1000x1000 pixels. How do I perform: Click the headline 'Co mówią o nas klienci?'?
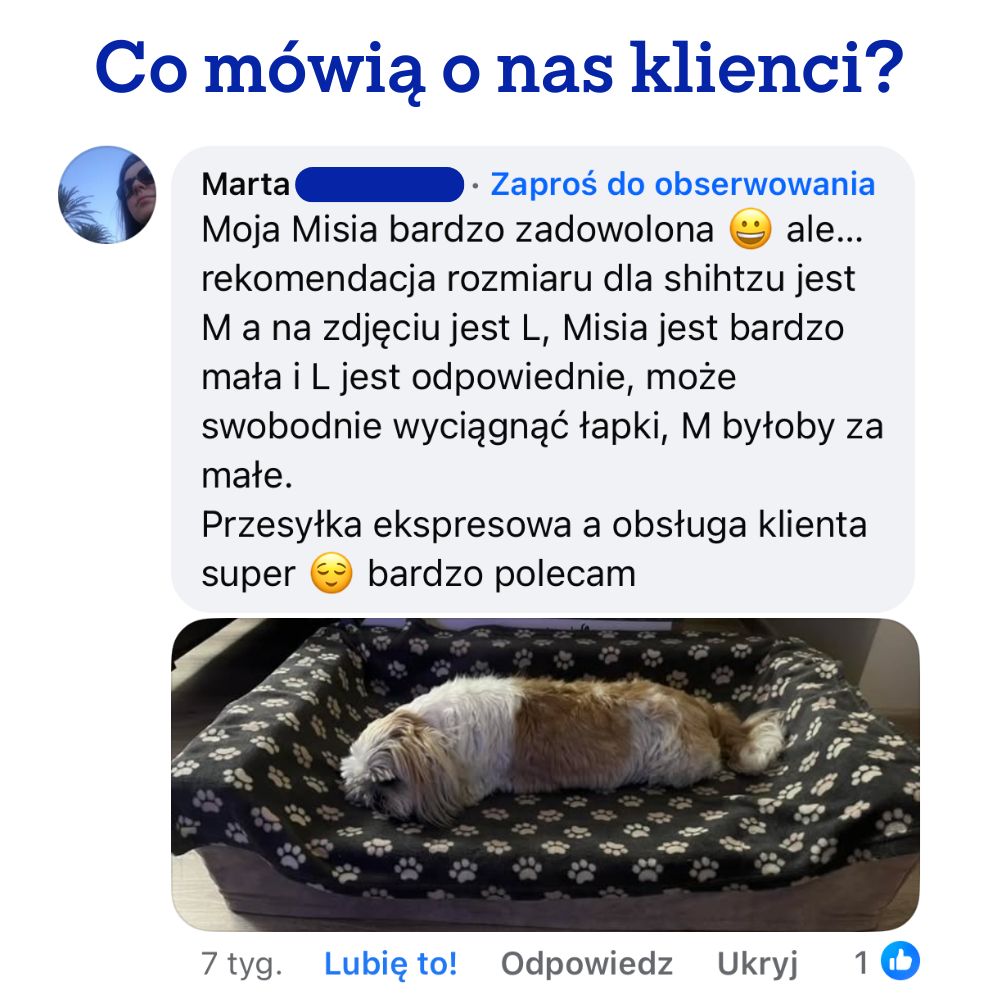(499, 68)
